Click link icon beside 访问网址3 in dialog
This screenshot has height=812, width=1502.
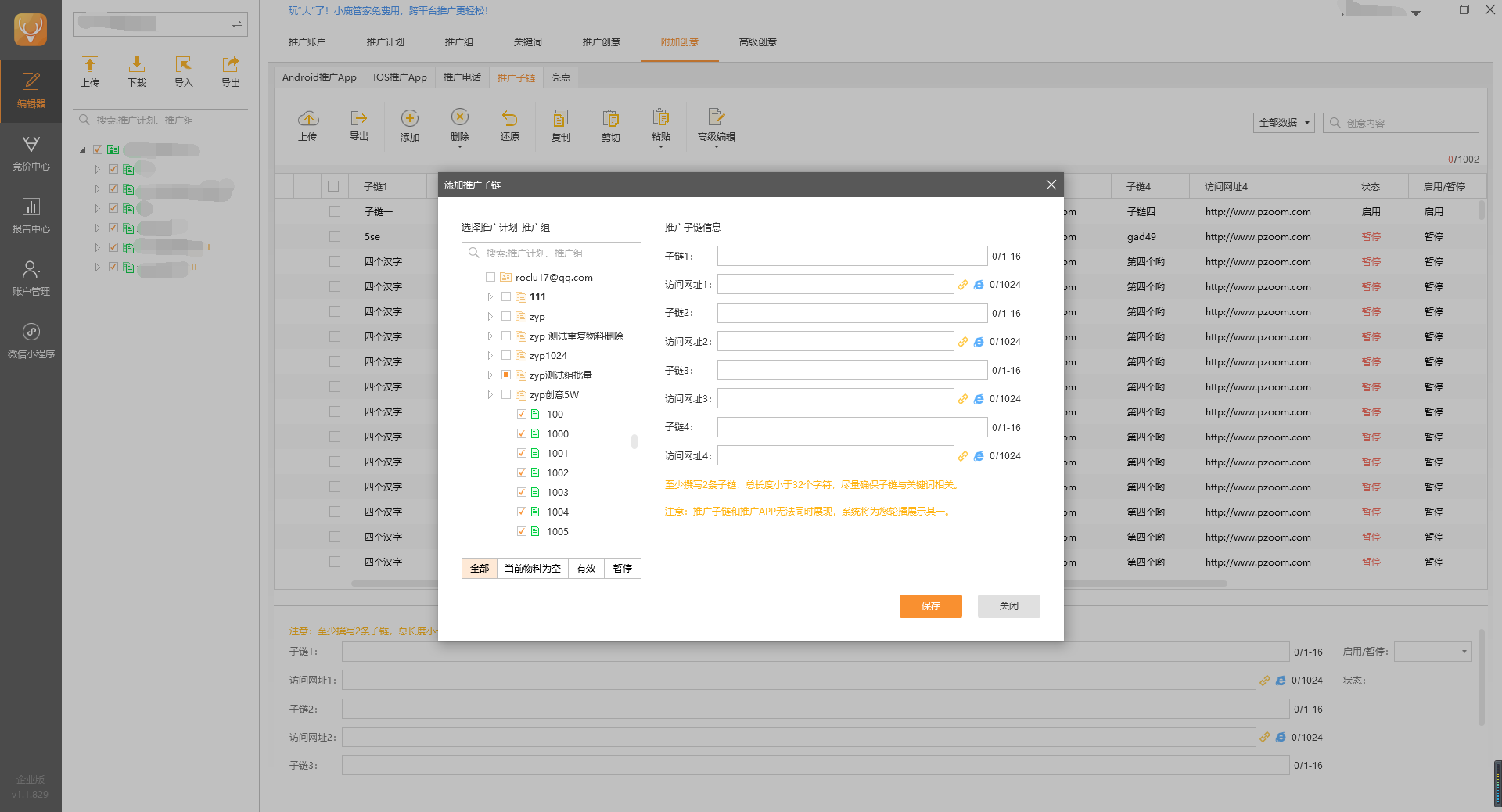(x=963, y=399)
